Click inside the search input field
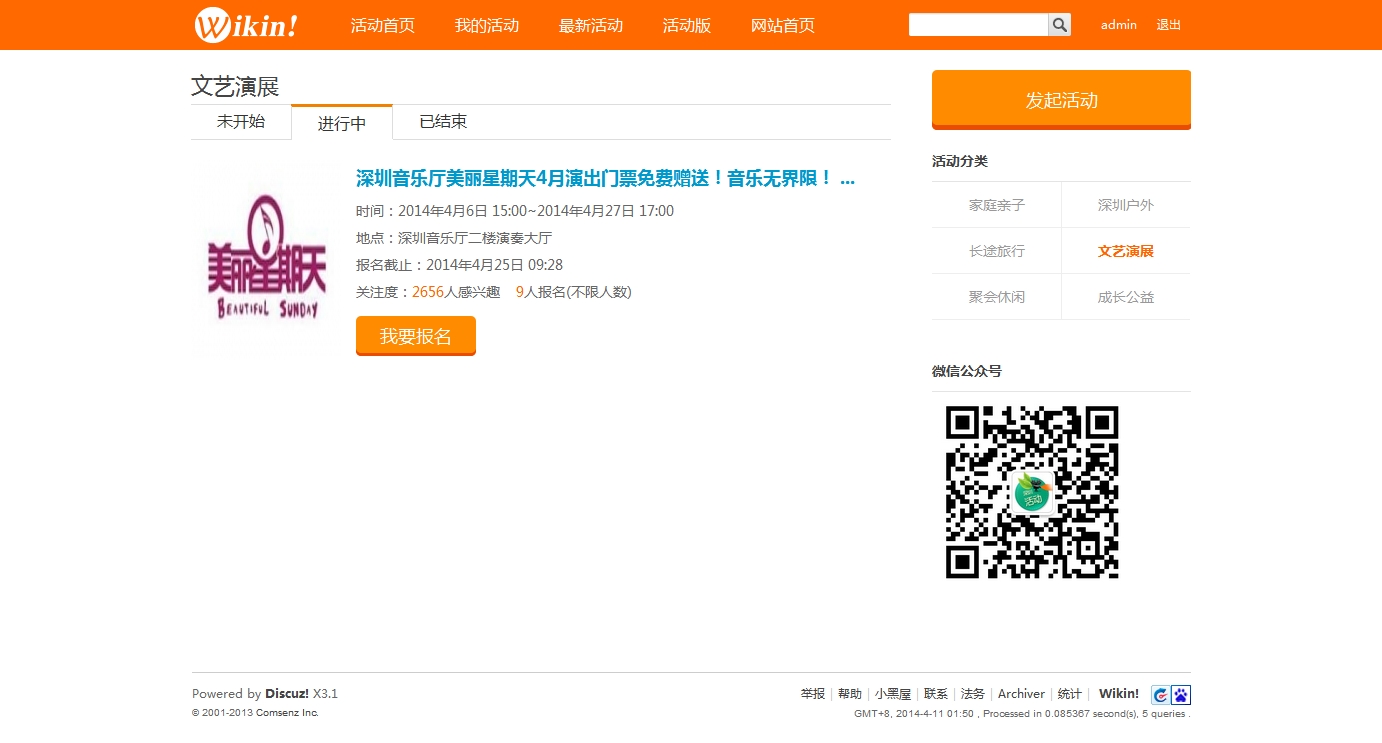Screen dimensions: 1382x743 click(x=978, y=24)
